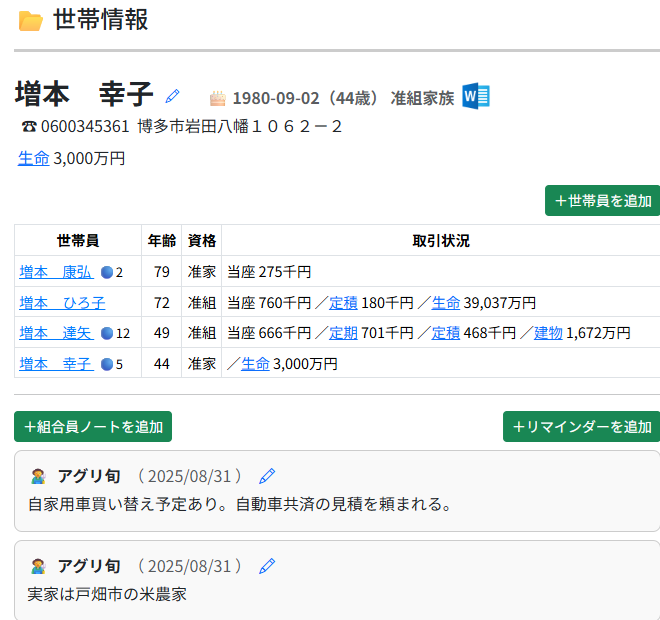Edit the note about 実家は戸畑市の米農家
The image size is (660, 620).
(267, 566)
